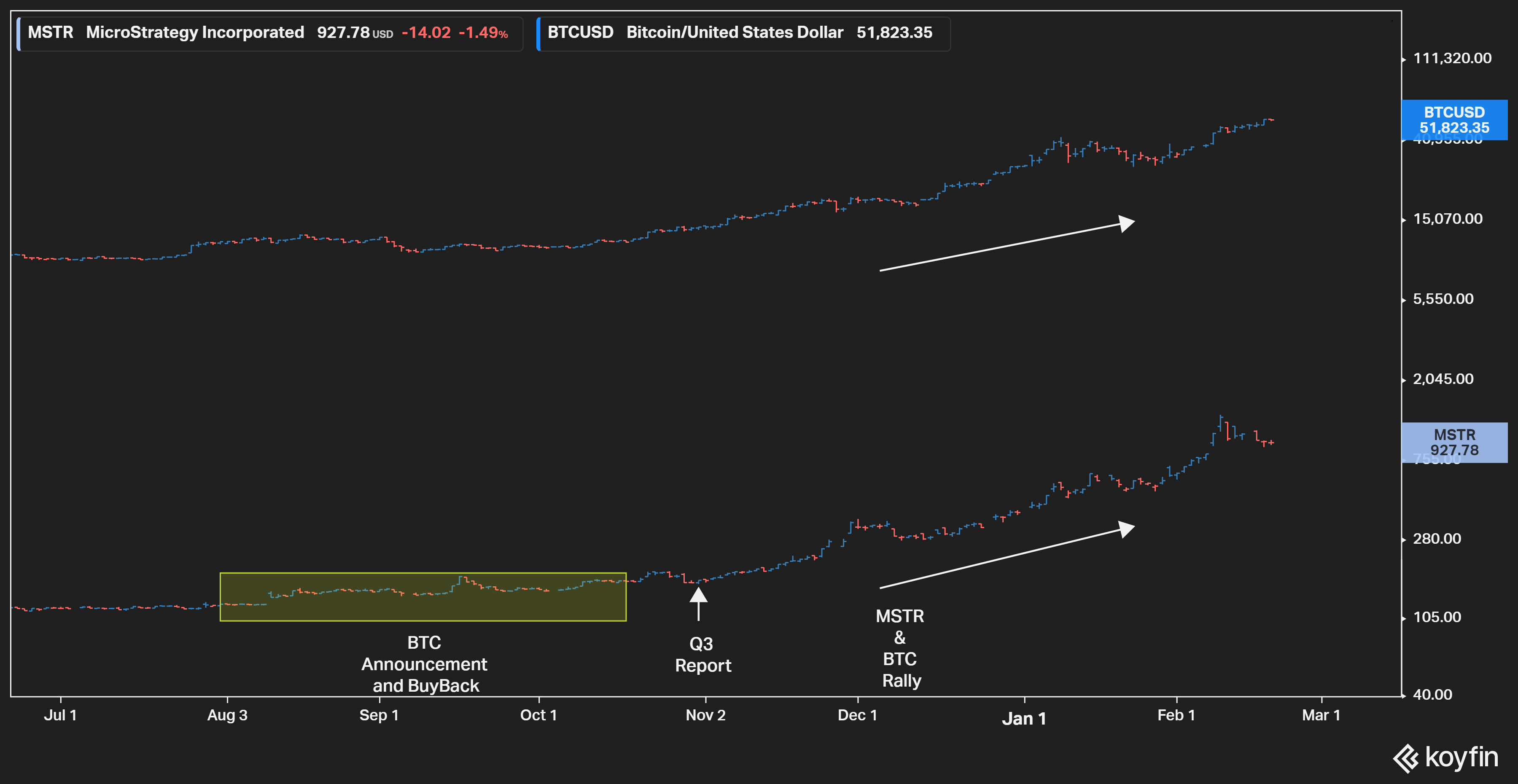Click the Aug 3 date label
1518x784 pixels.
click(227, 715)
